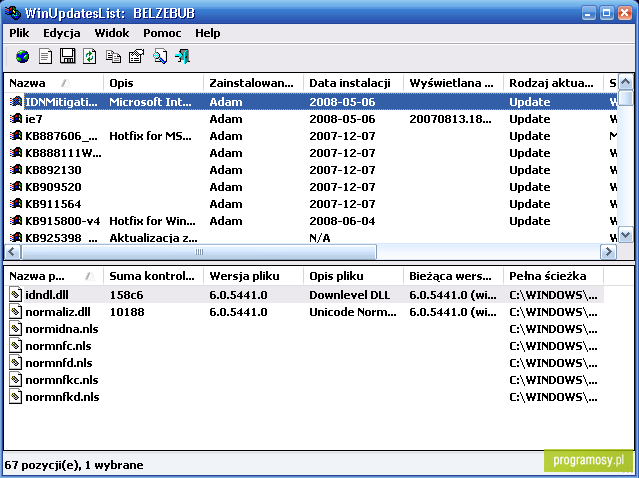Screen dimensions: 639x478
Task: Open the properties toolbar icon
Action: pos(136,56)
